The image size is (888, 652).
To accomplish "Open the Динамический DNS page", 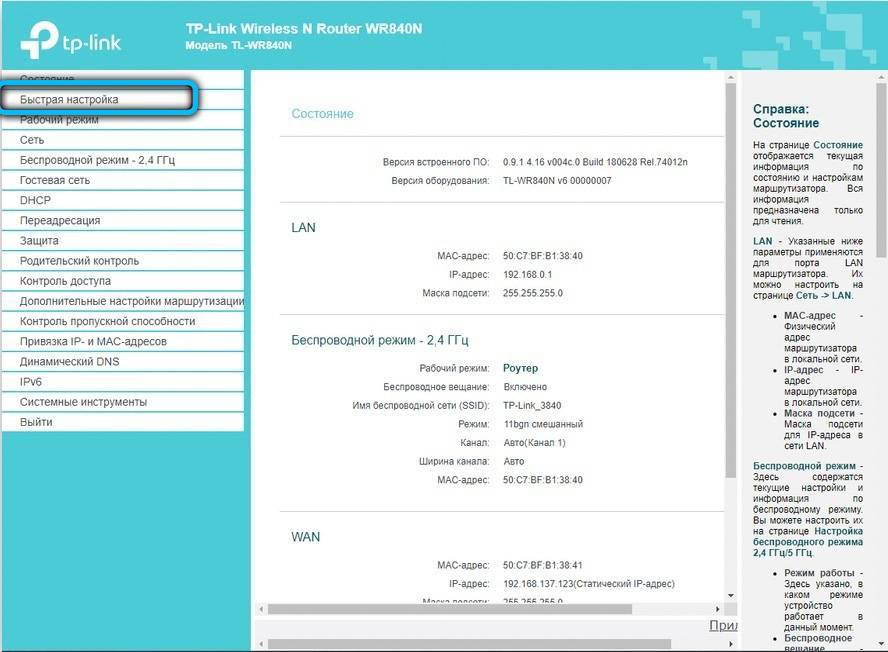I will coord(69,361).
